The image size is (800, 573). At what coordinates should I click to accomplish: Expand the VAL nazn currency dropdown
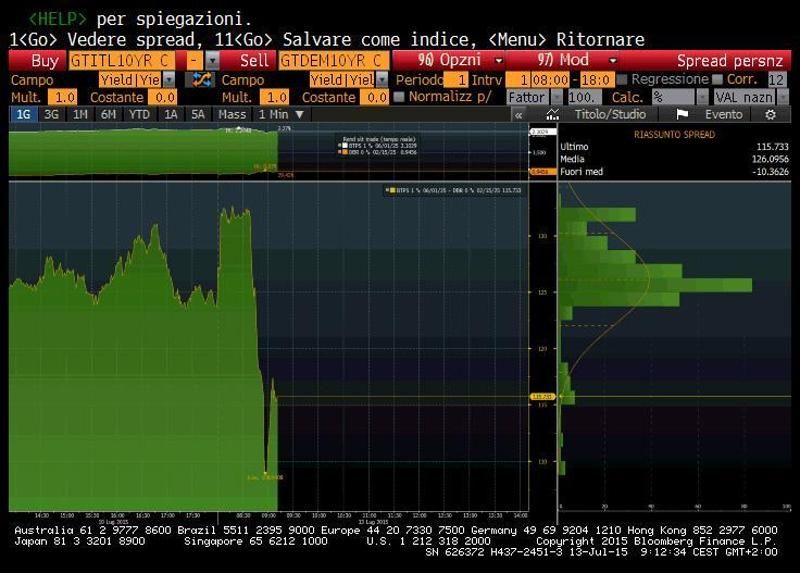tap(749, 97)
